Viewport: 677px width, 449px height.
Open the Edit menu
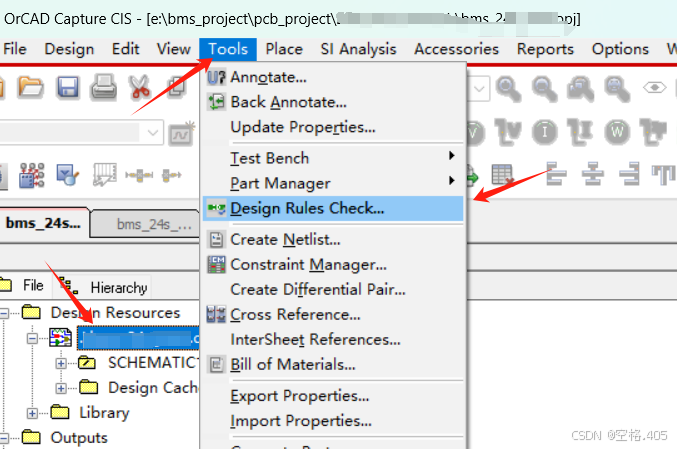[x=125, y=49]
